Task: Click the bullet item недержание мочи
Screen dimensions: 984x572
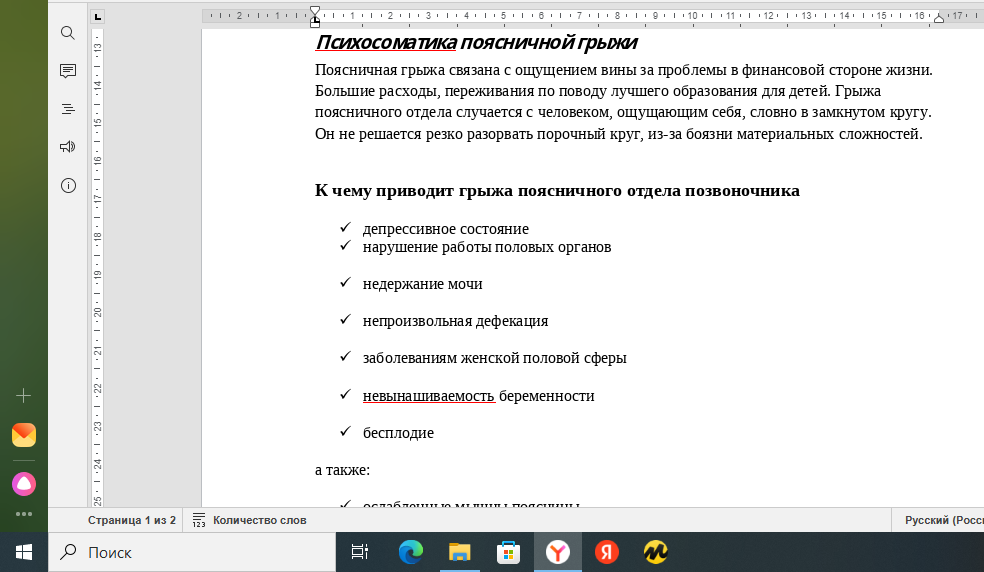Action: point(422,284)
